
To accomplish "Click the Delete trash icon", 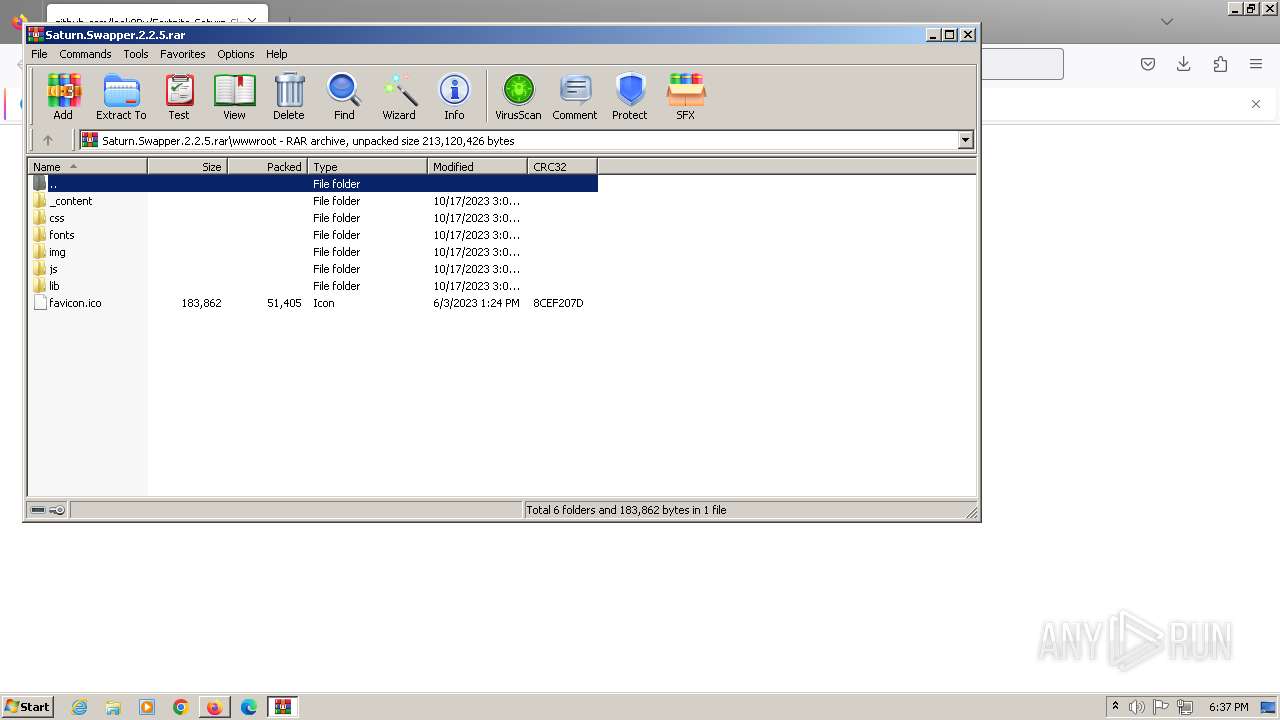I will pos(289,97).
